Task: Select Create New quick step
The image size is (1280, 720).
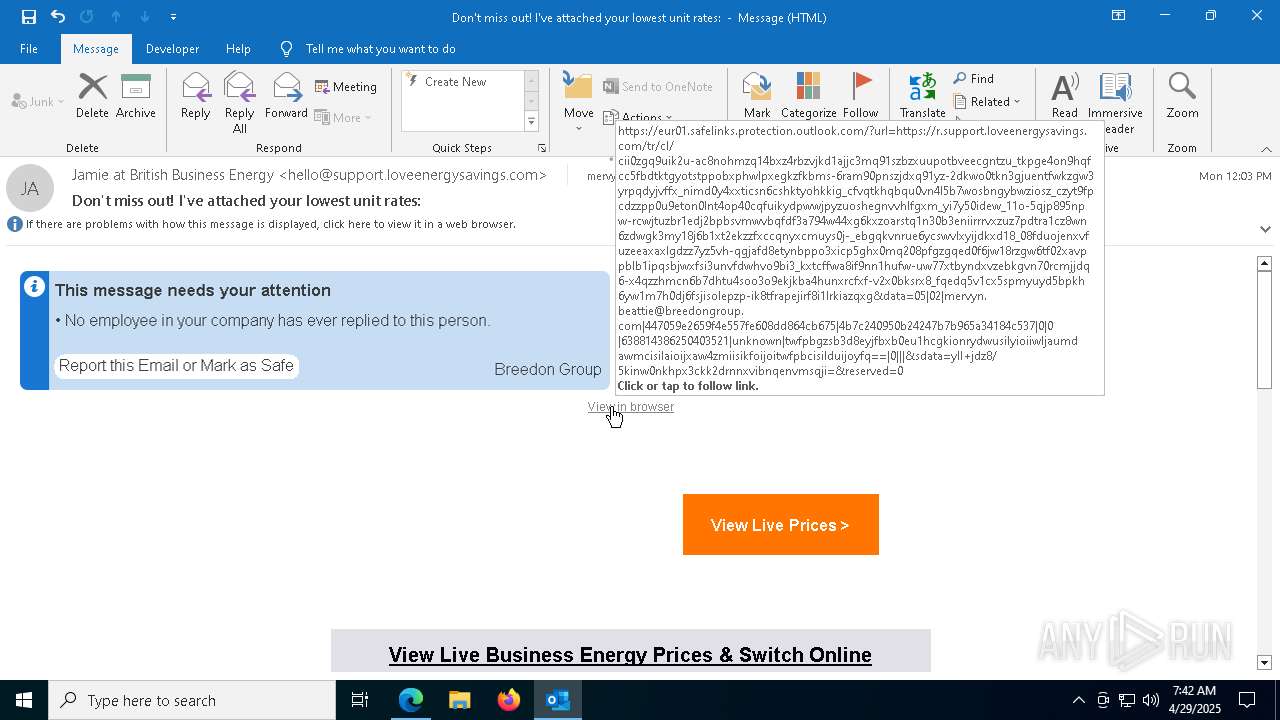Action: (x=455, y=82)
